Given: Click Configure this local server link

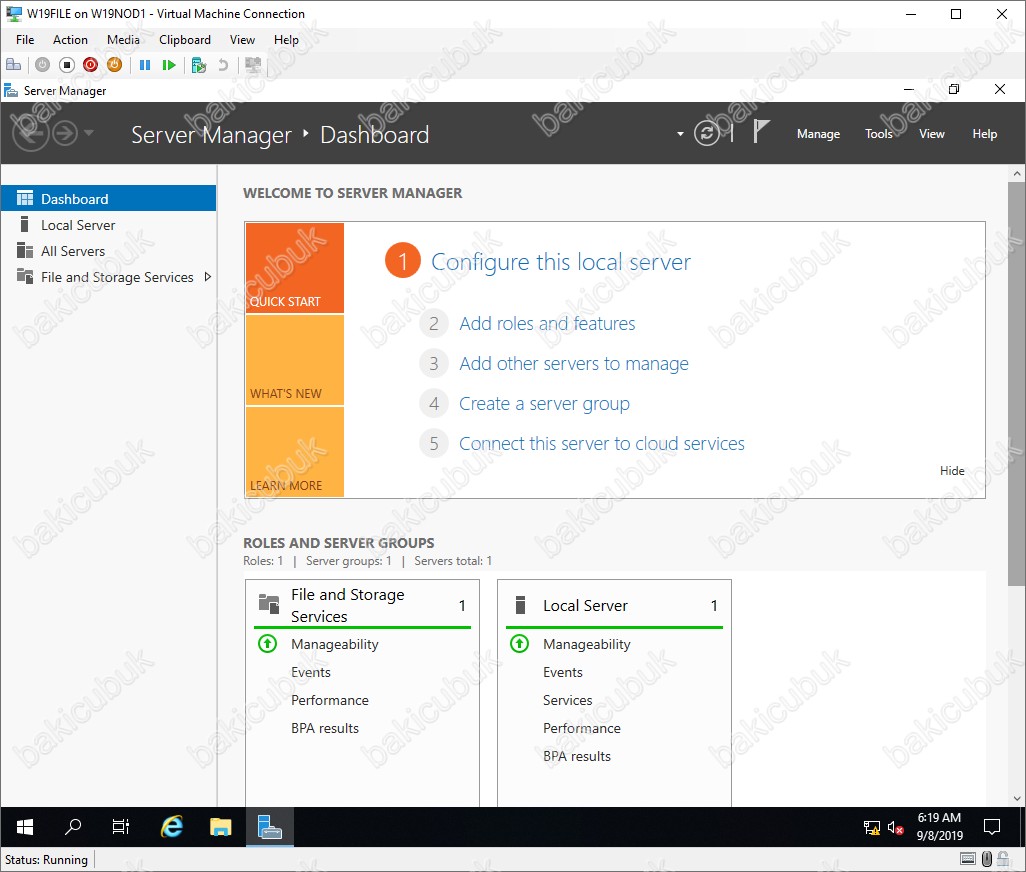Looking at the screenshot, I should (x=561, y=262).
